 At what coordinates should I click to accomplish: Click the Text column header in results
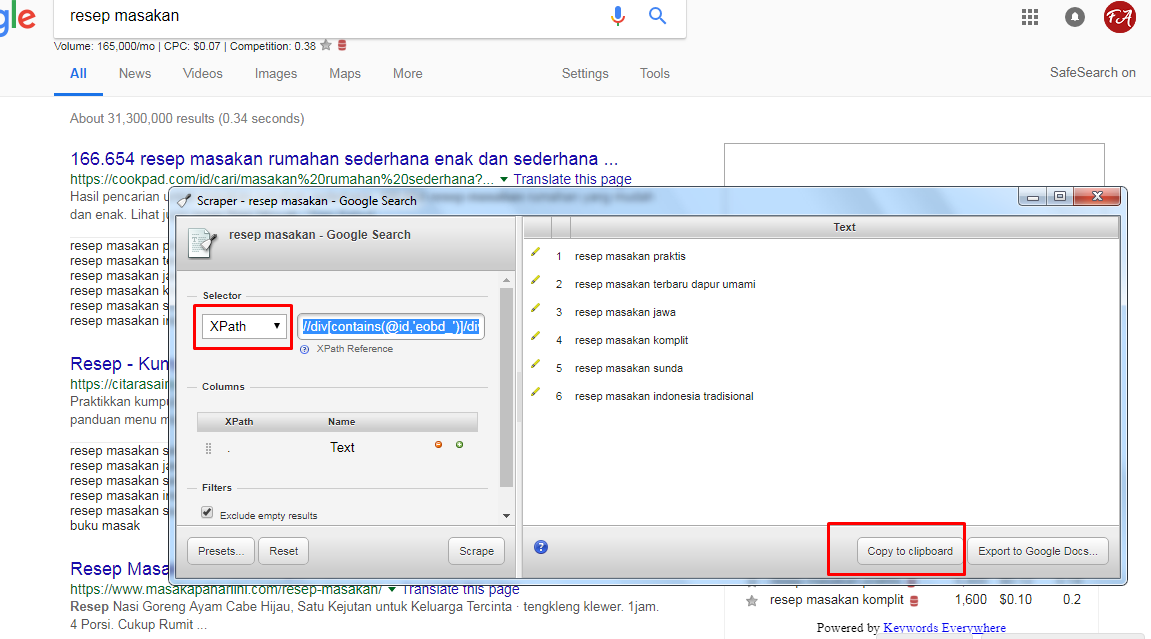click(844, 227)
